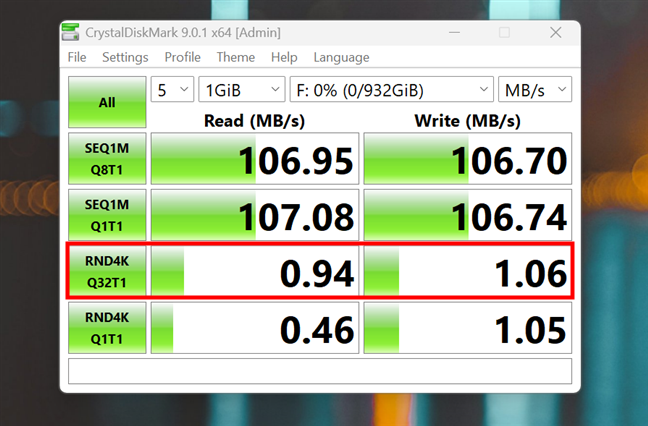Open the test count dropdown showing 5
Image resolution: width=648 pixels, height=426 pixels.
[x=172, y=89]
